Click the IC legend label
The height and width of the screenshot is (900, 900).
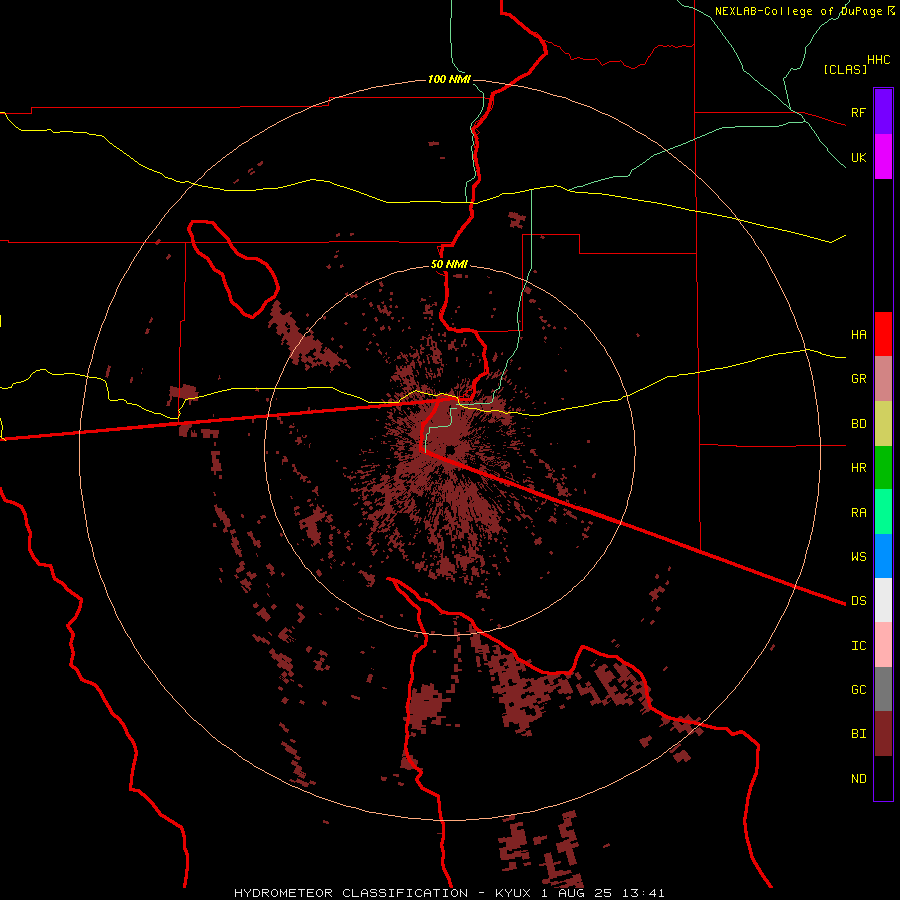click(x=858, y=646)
